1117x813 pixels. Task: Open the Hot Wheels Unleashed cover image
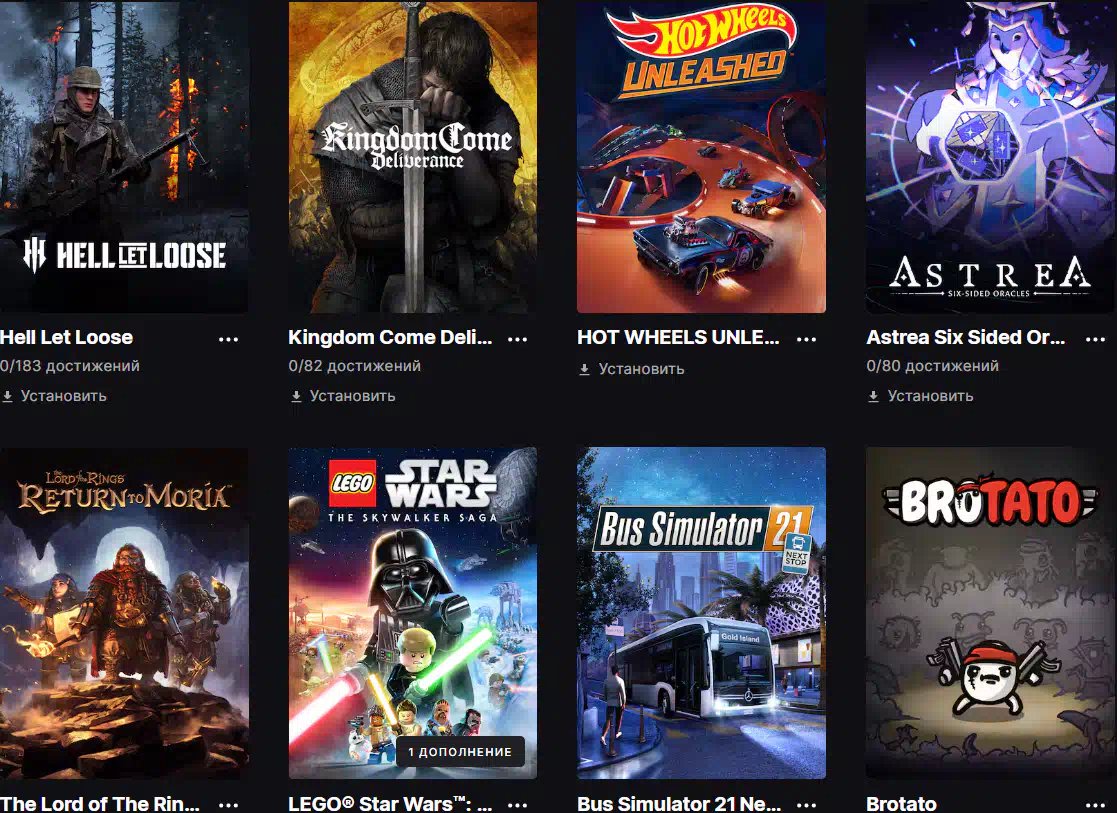tap(702, 156)
